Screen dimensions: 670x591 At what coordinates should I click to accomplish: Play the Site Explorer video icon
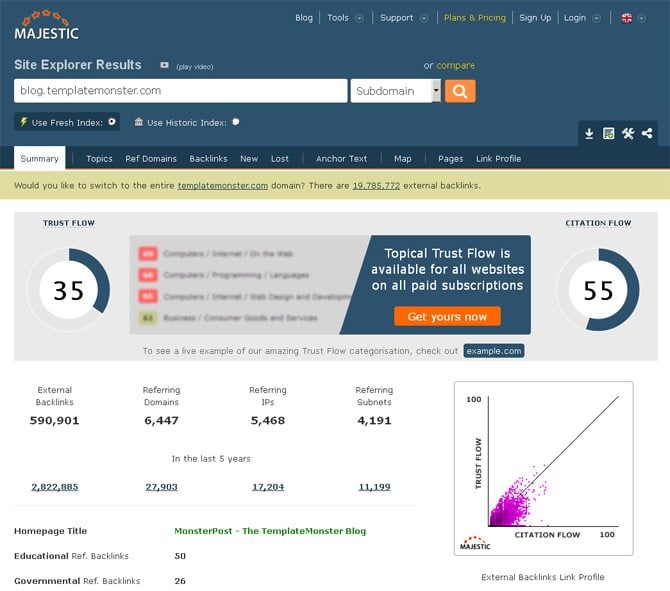point(164,65)
